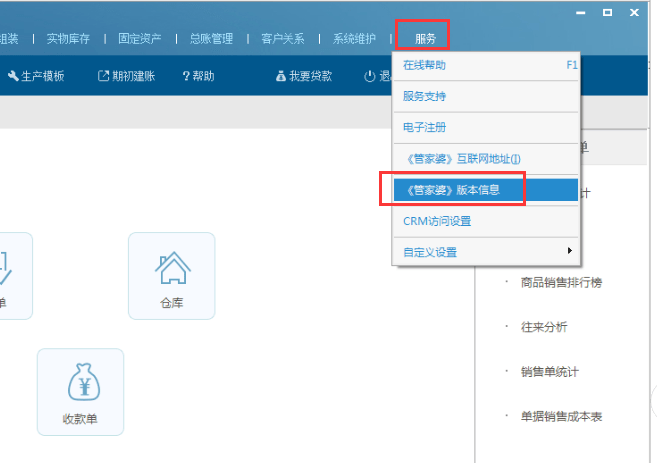This screenshot has width=657, height=463.
Task: Maximize the application window
Action: (x=608, y=13)
